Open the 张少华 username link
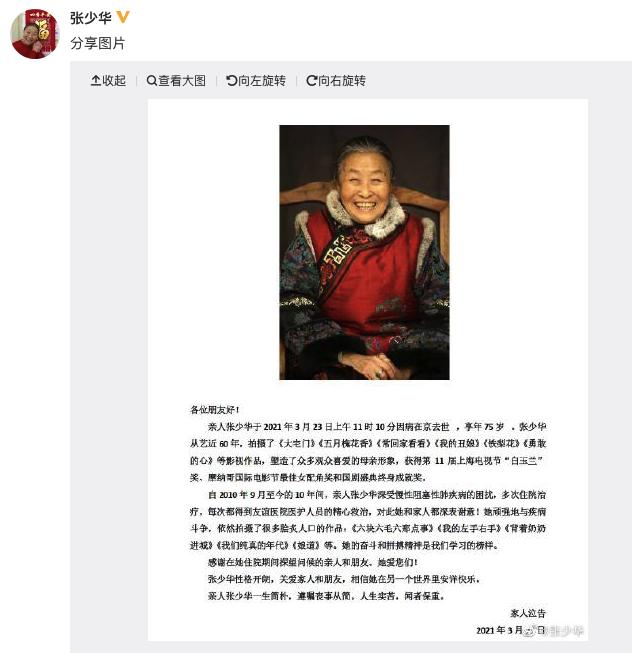Viewport: 632px width, 653px height. coord(91,18)
